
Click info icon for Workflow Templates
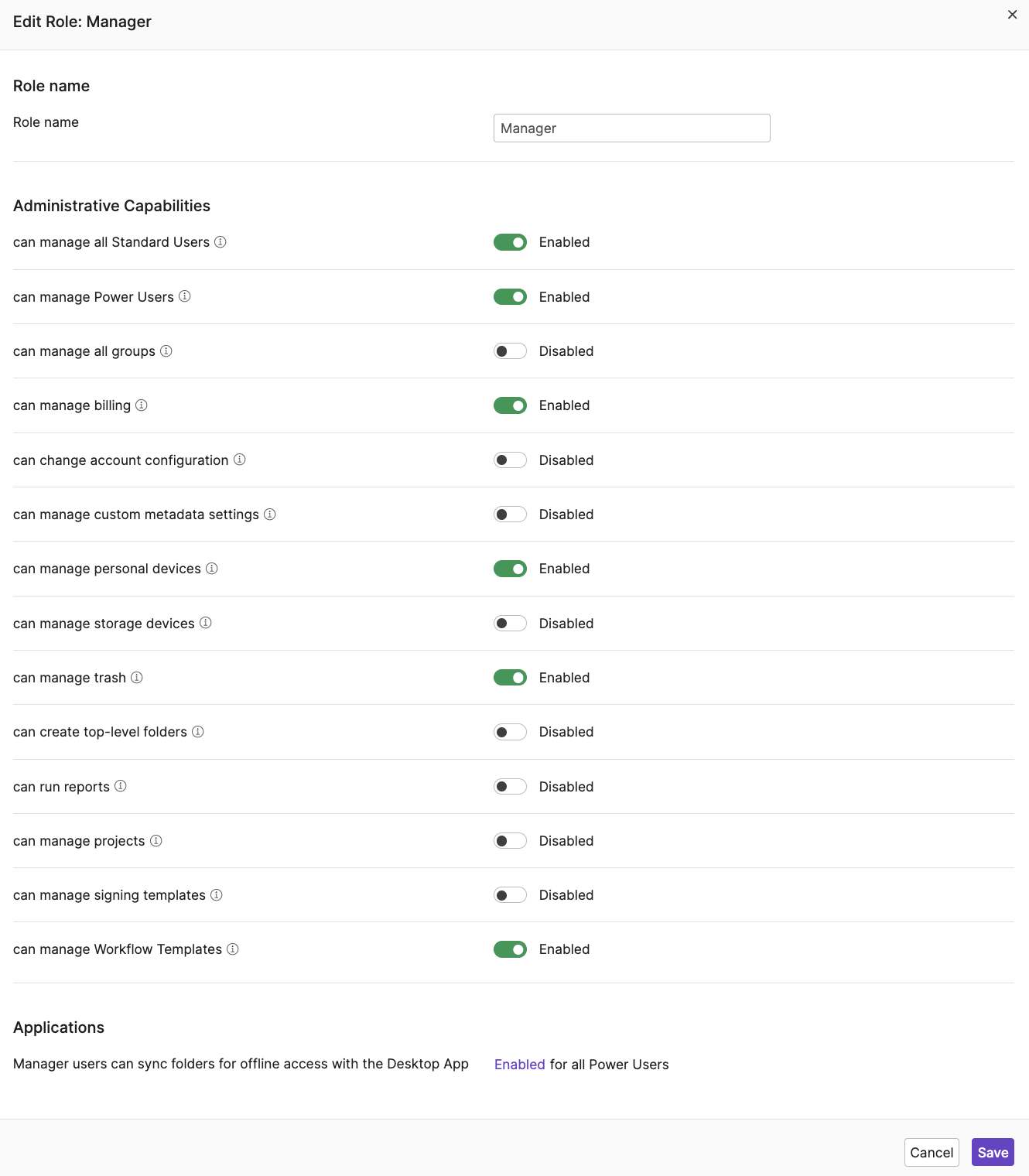pyautogui.click(x=233, y=949)
